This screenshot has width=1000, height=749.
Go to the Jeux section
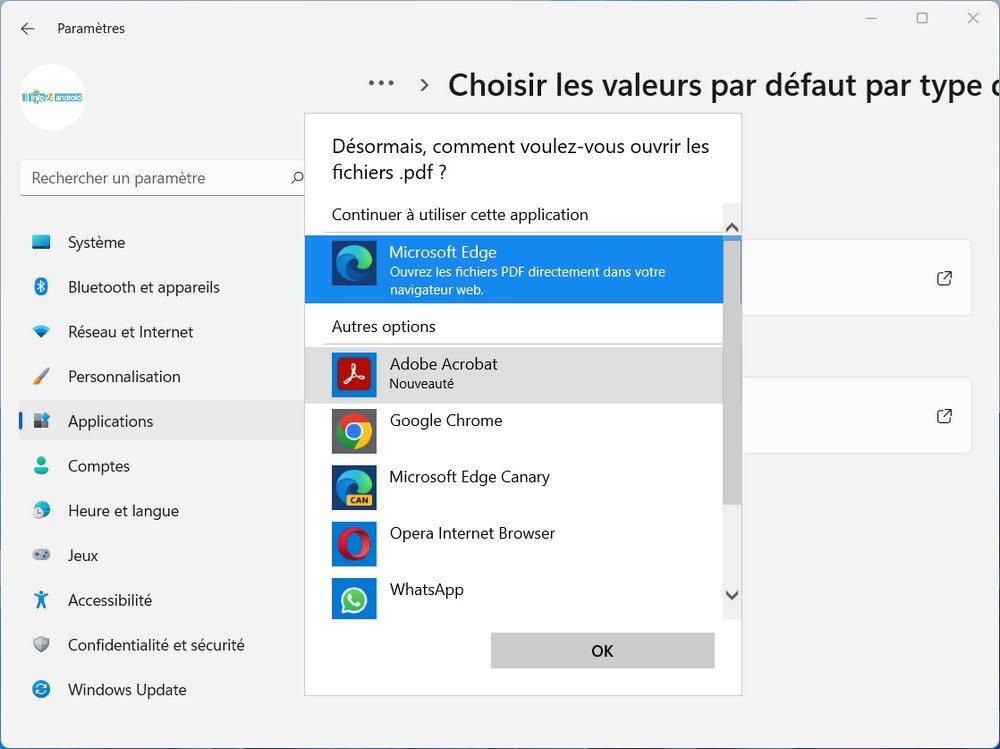[x=163, y=555]
